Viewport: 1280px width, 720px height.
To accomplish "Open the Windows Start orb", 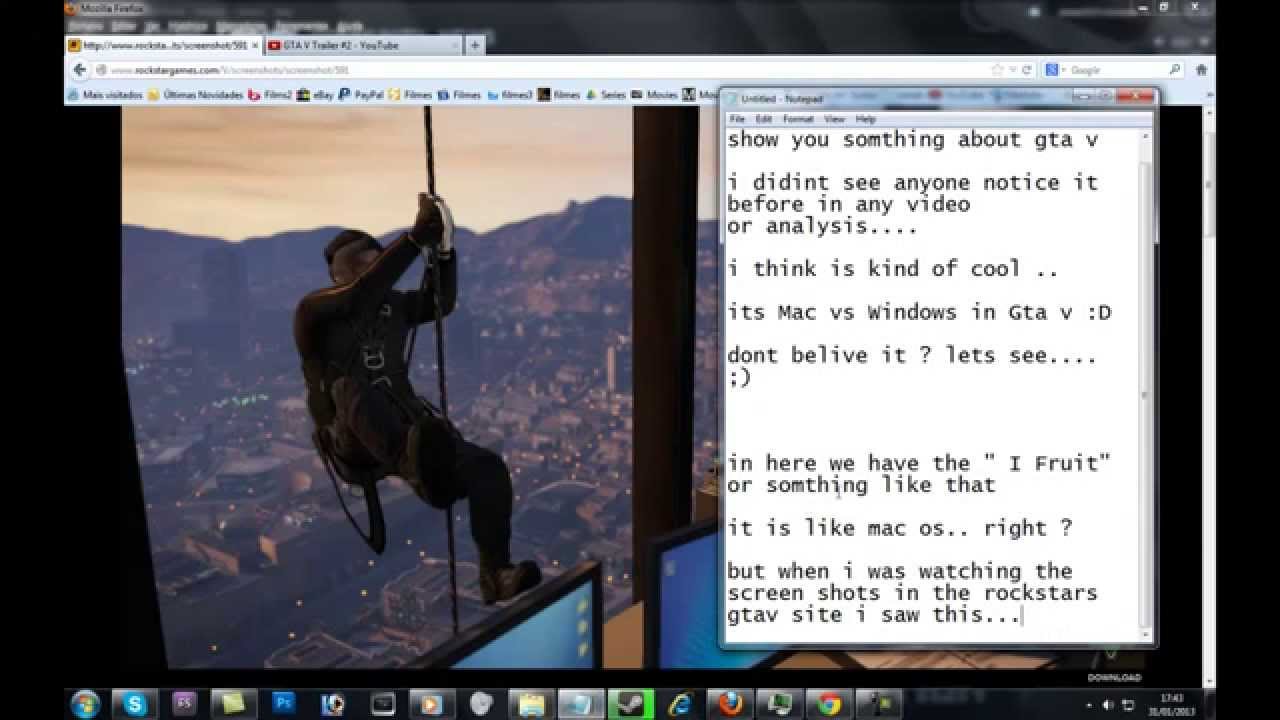I will click(x=85, y=703).
